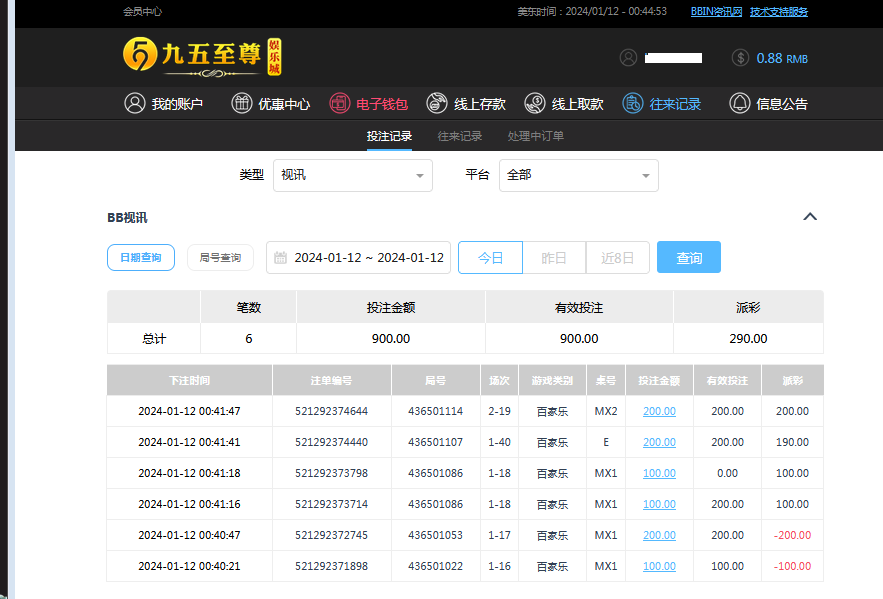The height and width of the screenshot is (599, 883).
Task: Click the calendar icon in date field
Action: click(x=281, y=258)
